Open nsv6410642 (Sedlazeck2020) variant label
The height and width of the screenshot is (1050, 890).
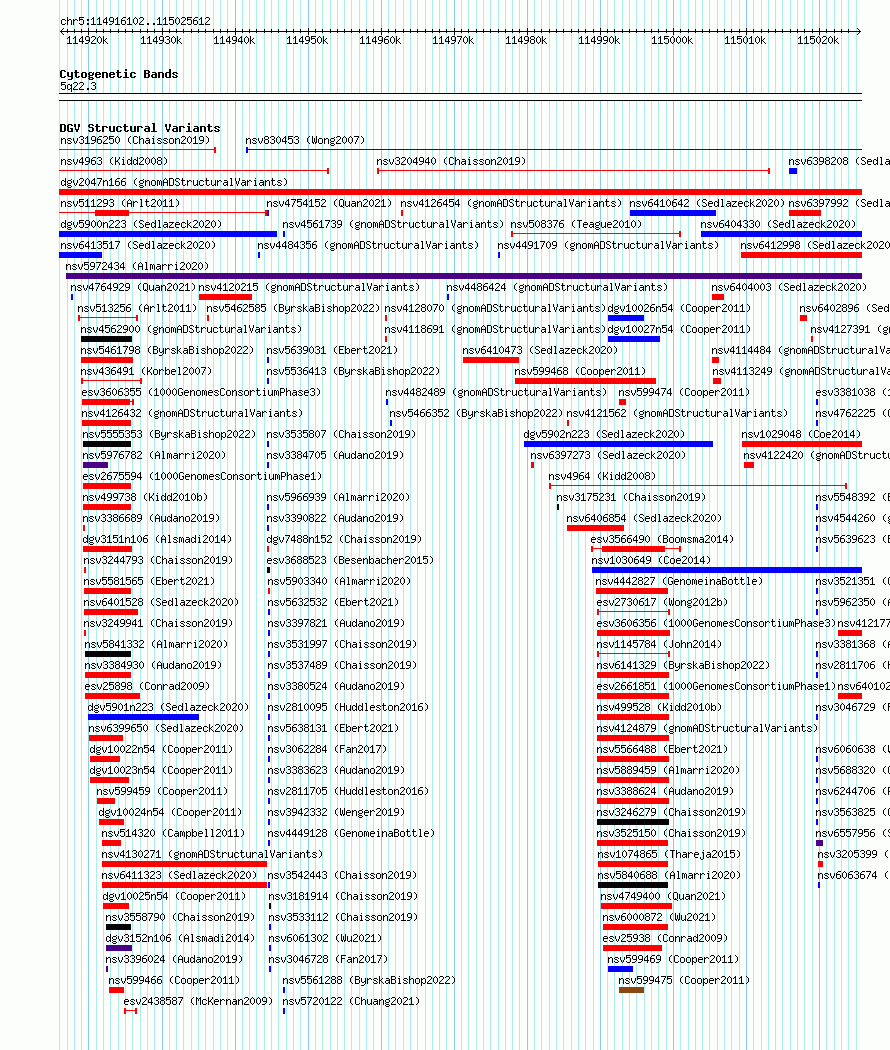(707, 203)
